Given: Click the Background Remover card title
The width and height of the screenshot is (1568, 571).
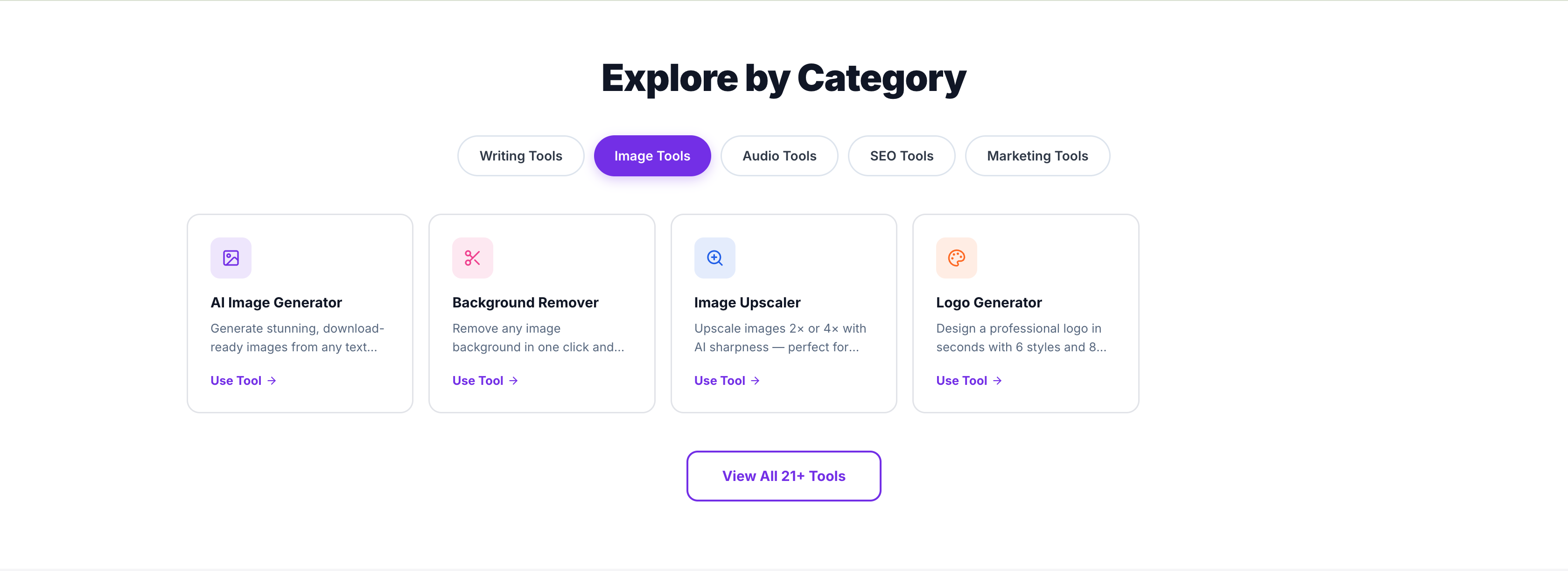Looking at the screenshot, I should 525,303.
